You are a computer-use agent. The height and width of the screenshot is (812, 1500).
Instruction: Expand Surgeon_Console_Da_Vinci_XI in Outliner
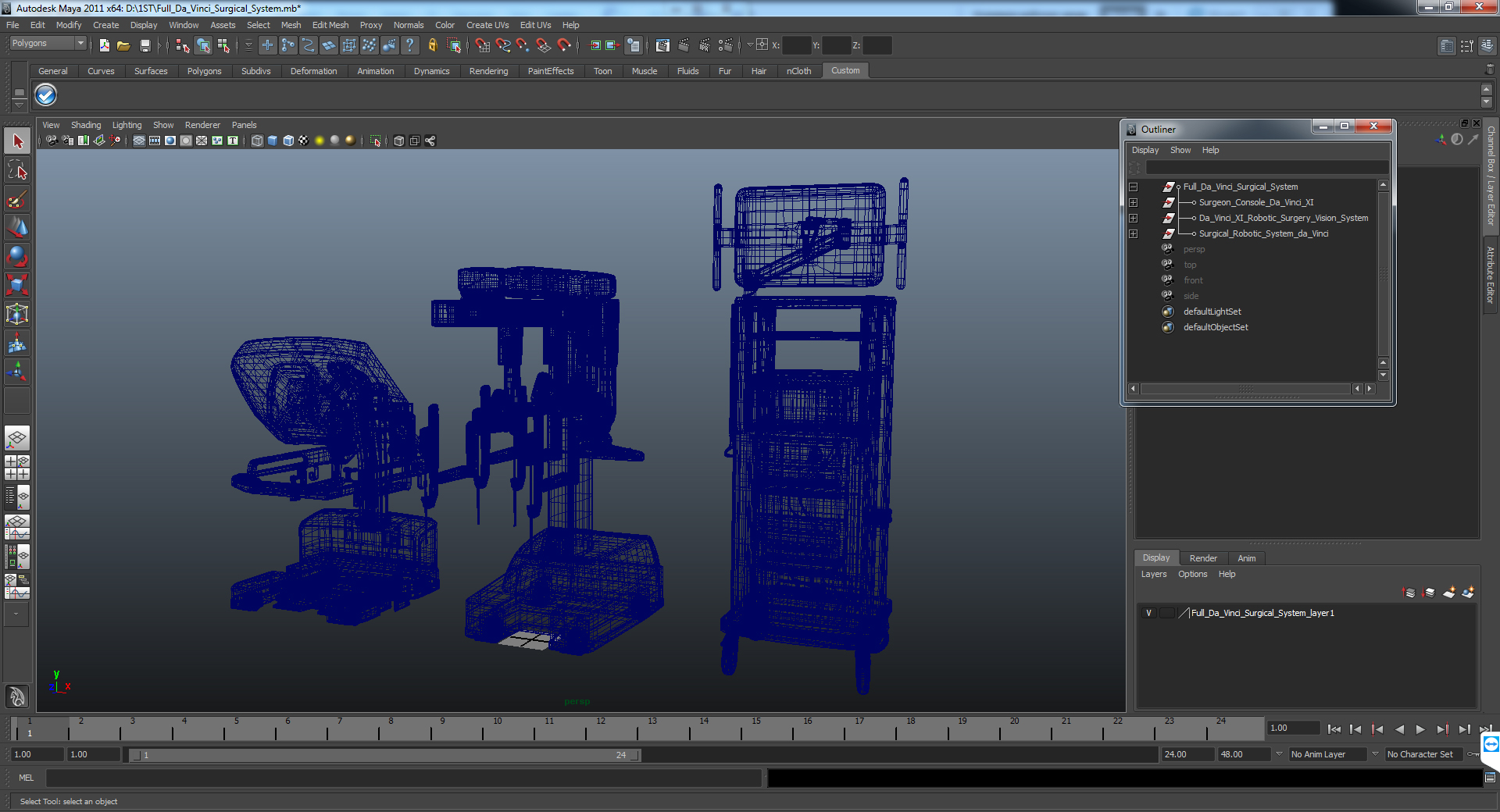1133,202
